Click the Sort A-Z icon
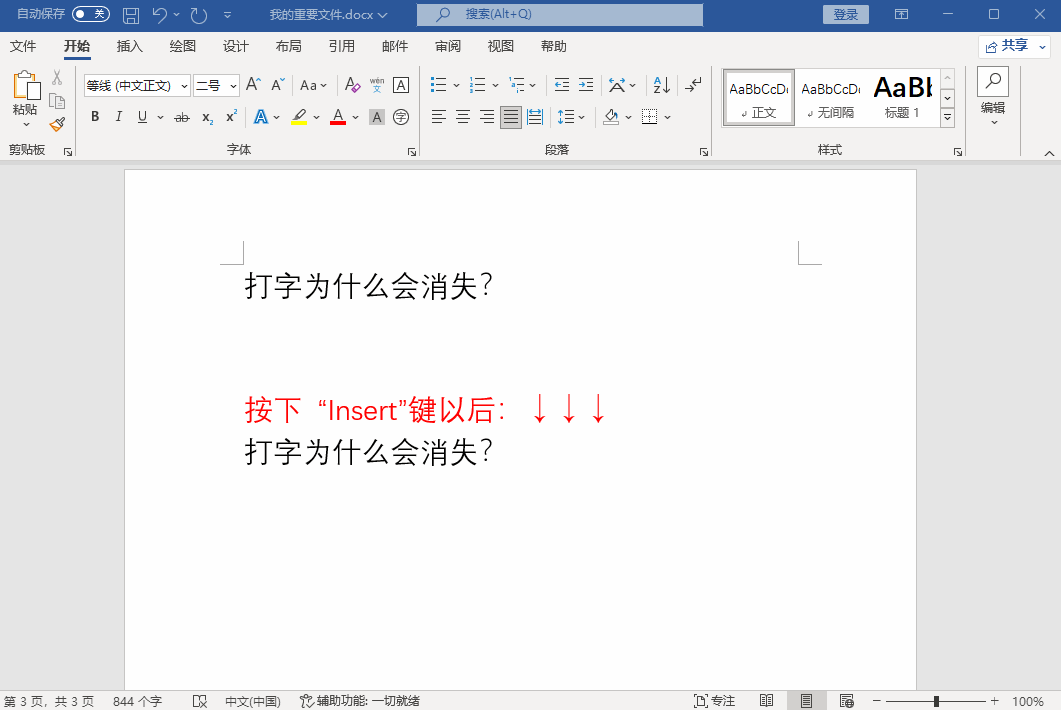This screenshot has height=710, width=1061. [660, 85]
